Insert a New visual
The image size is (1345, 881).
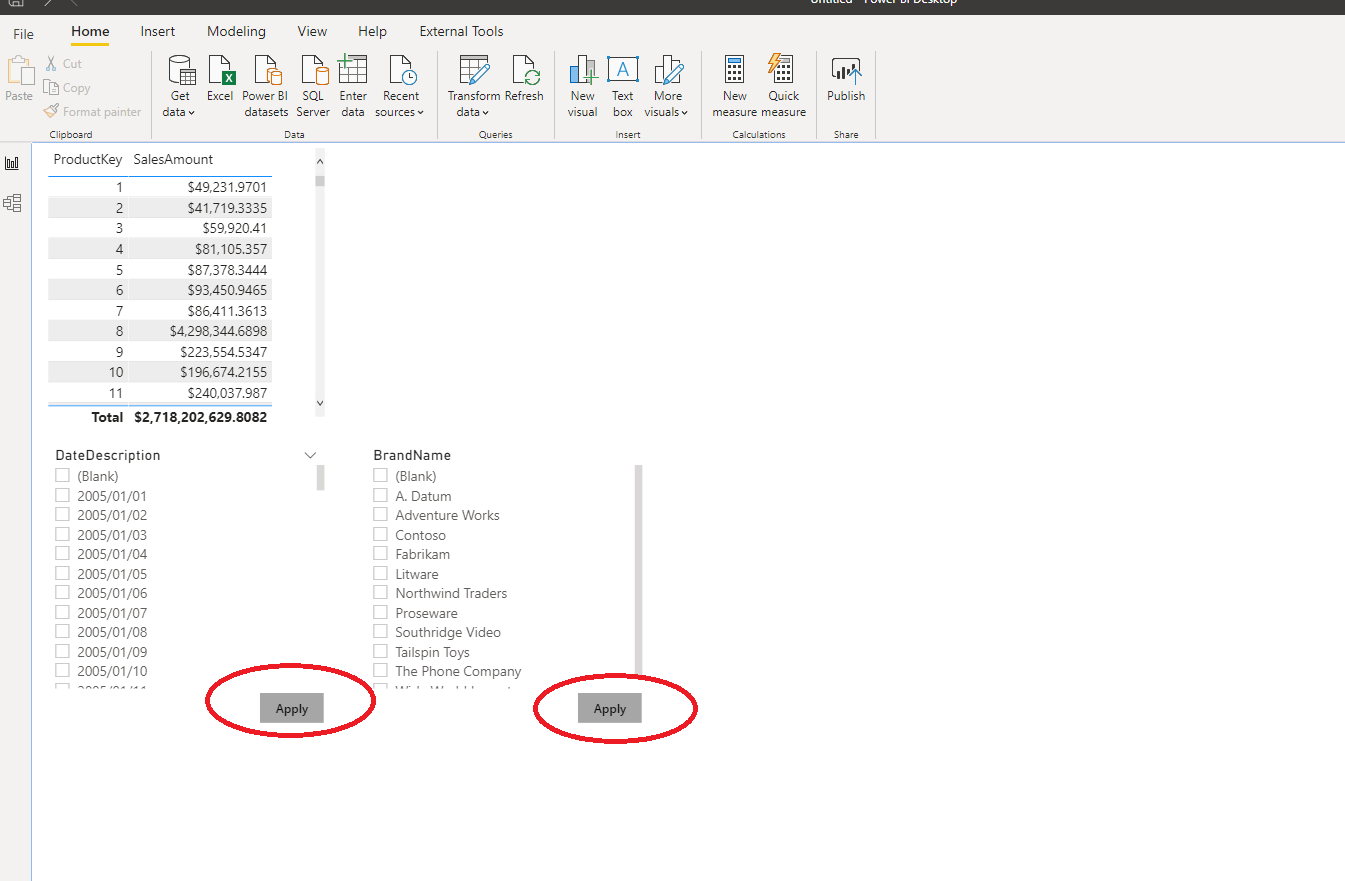[582, 85]
